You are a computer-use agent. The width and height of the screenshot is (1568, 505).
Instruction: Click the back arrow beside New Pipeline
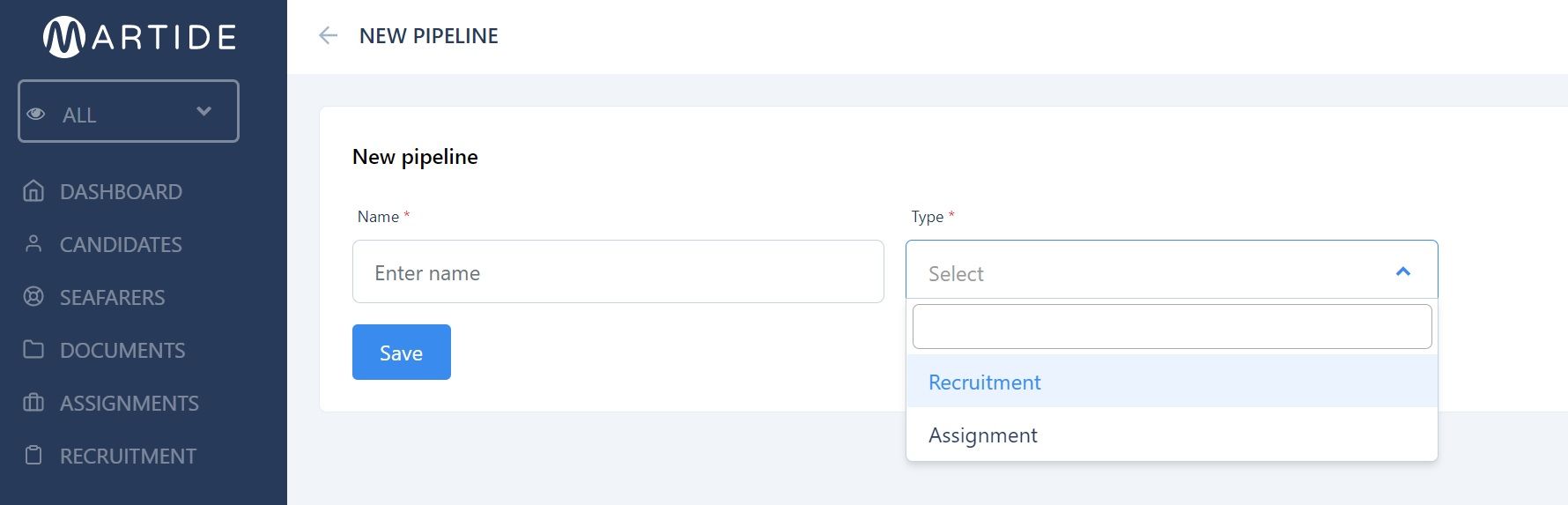[x=328, y=35]
